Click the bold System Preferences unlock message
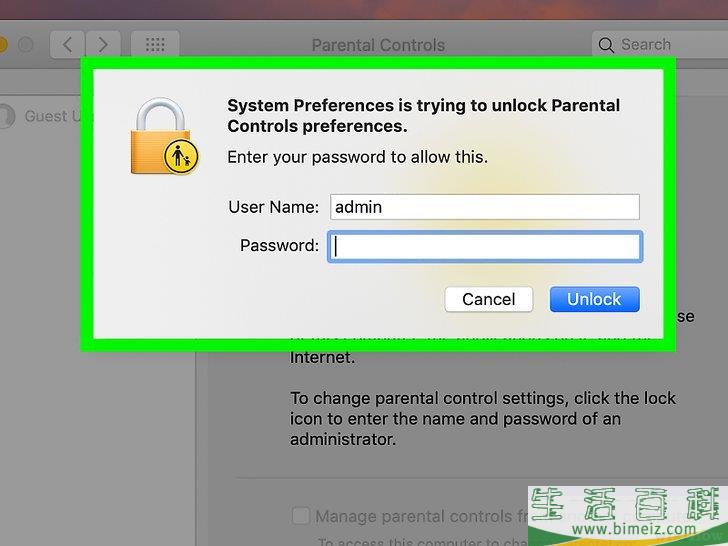 (x=423, y=115)
